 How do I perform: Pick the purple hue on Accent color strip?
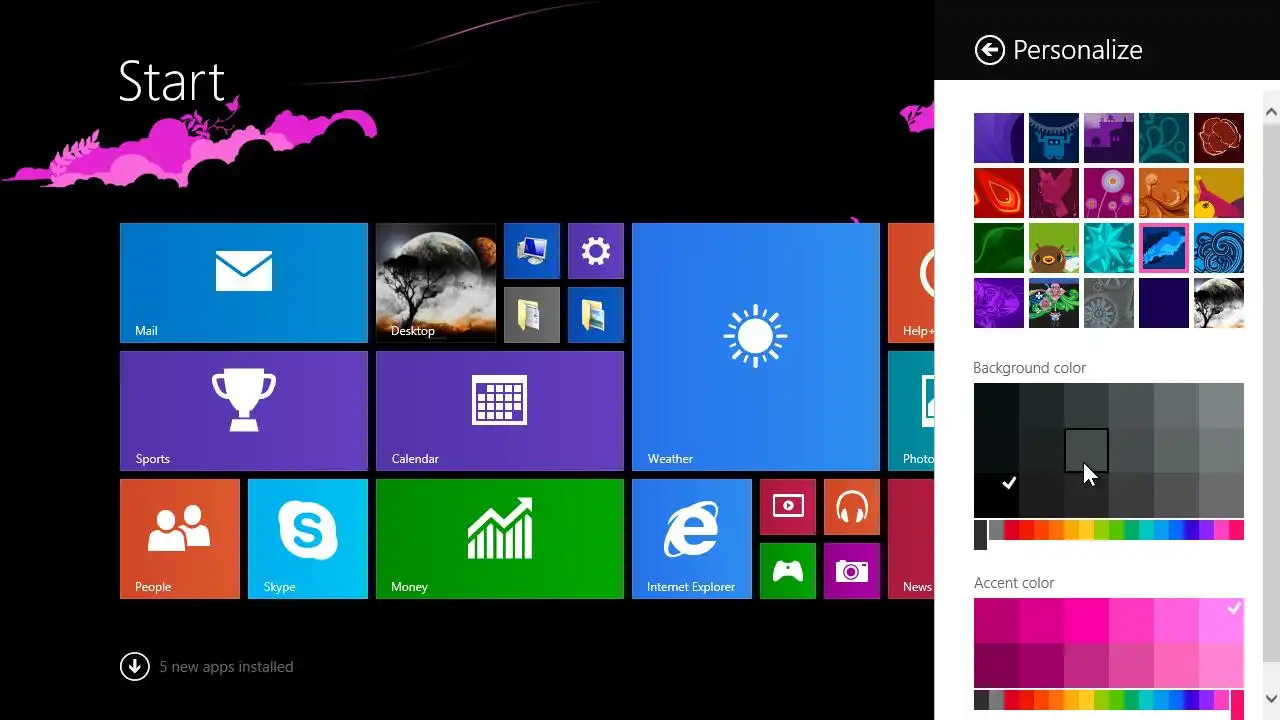1205,700
